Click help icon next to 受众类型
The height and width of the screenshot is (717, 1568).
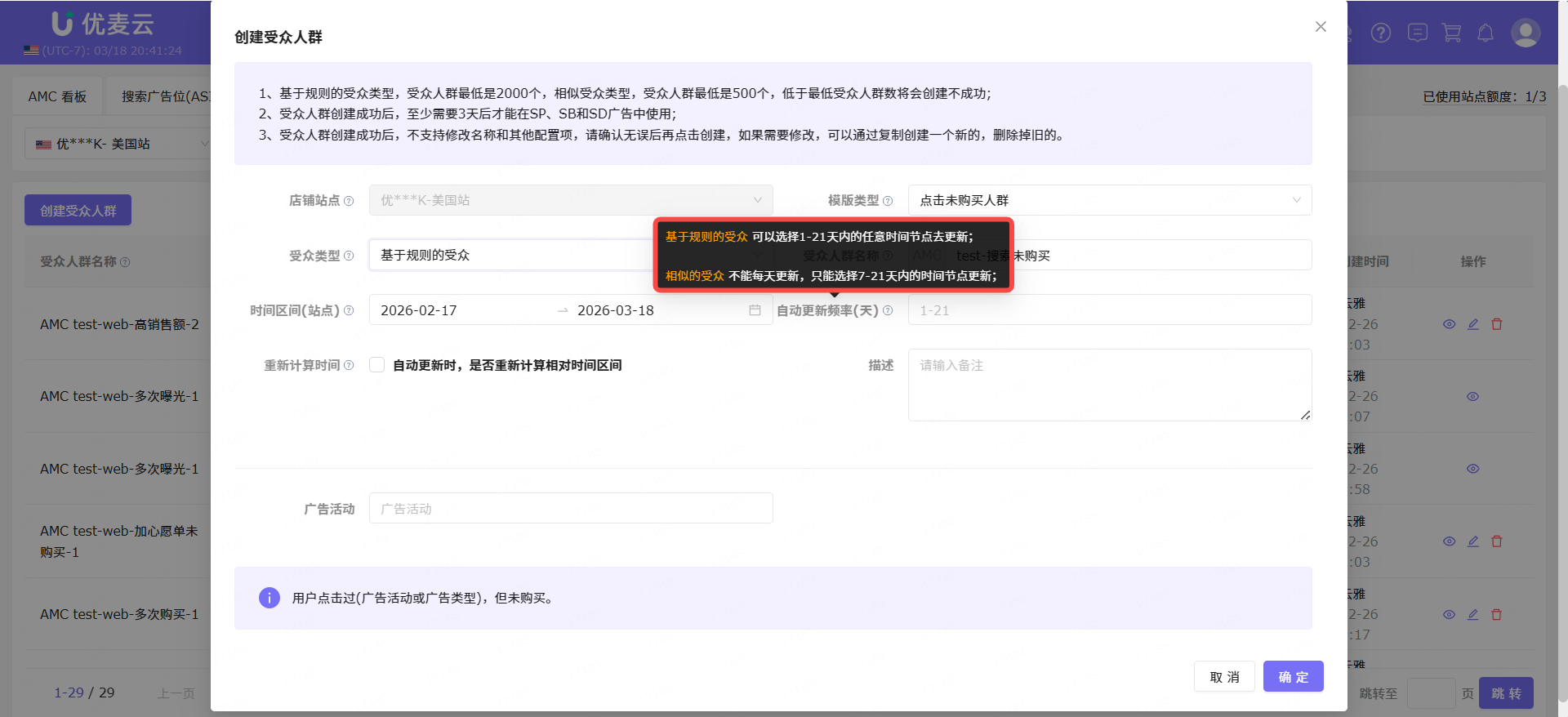[349, 256]
